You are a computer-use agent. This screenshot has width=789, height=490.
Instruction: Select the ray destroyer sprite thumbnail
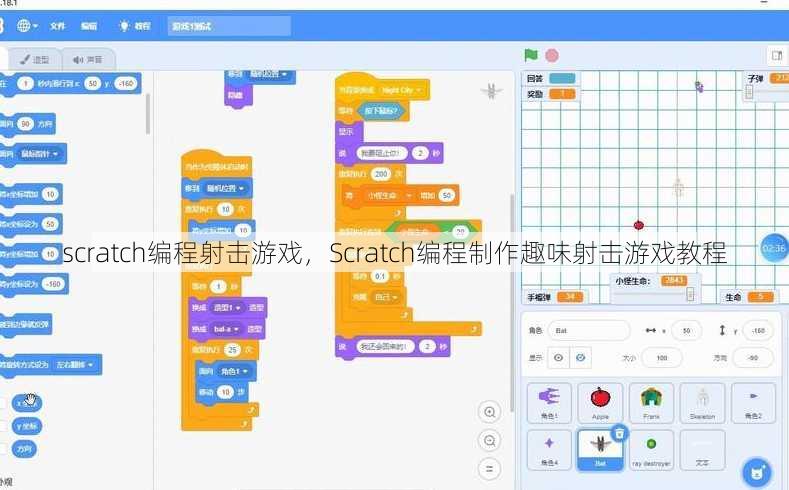[651, 450]
